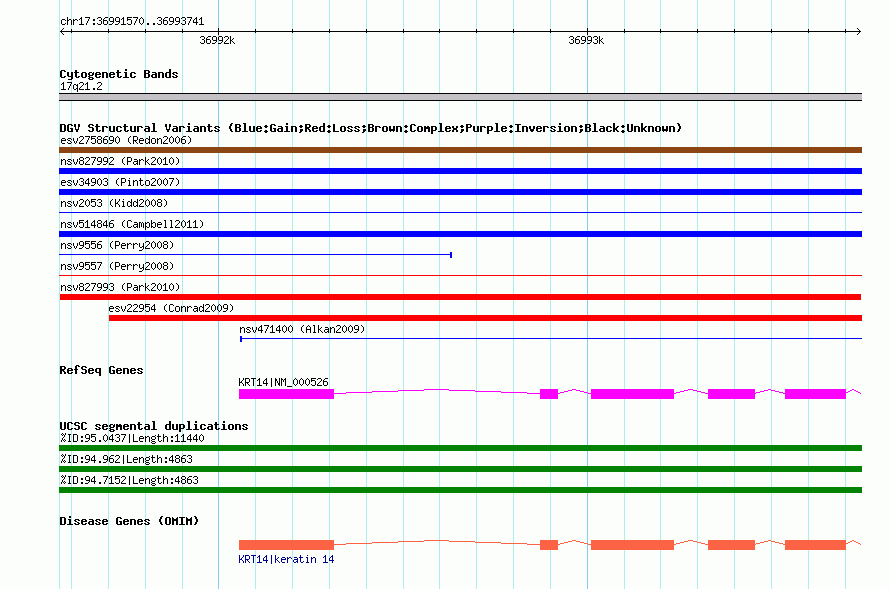890x589 pixels.
Task: Click the blue nsv514846 gain bar
Action: 460,234
